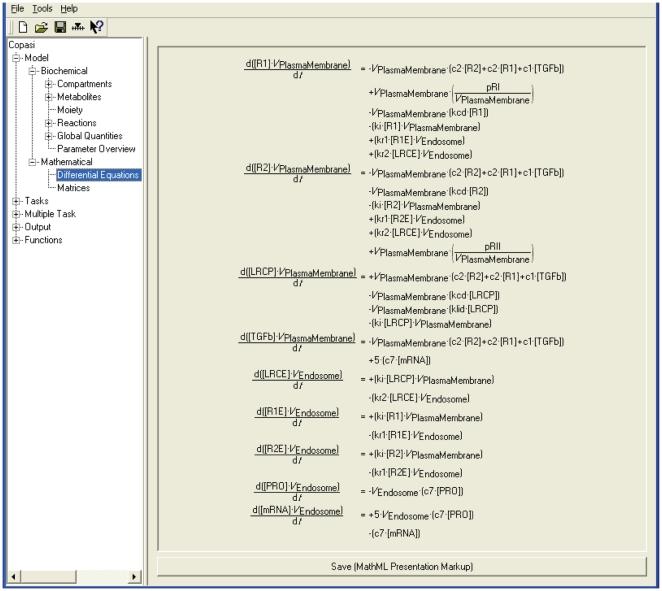Open the File menu
The height and width of the screenshot is (591, 662).
pos(16,8)
